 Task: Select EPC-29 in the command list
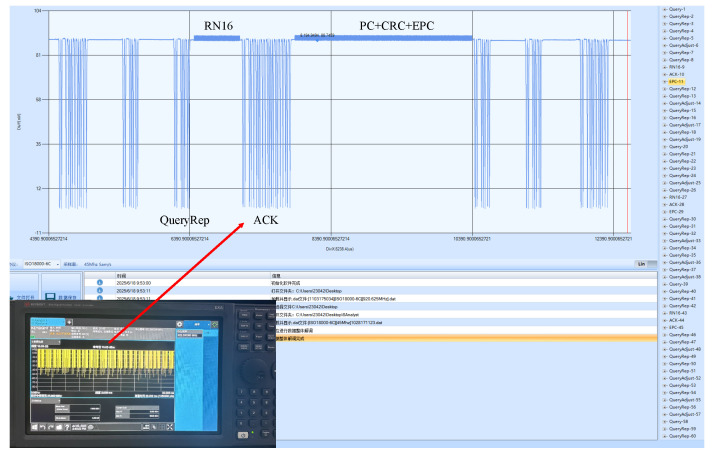tap(677, 212)
